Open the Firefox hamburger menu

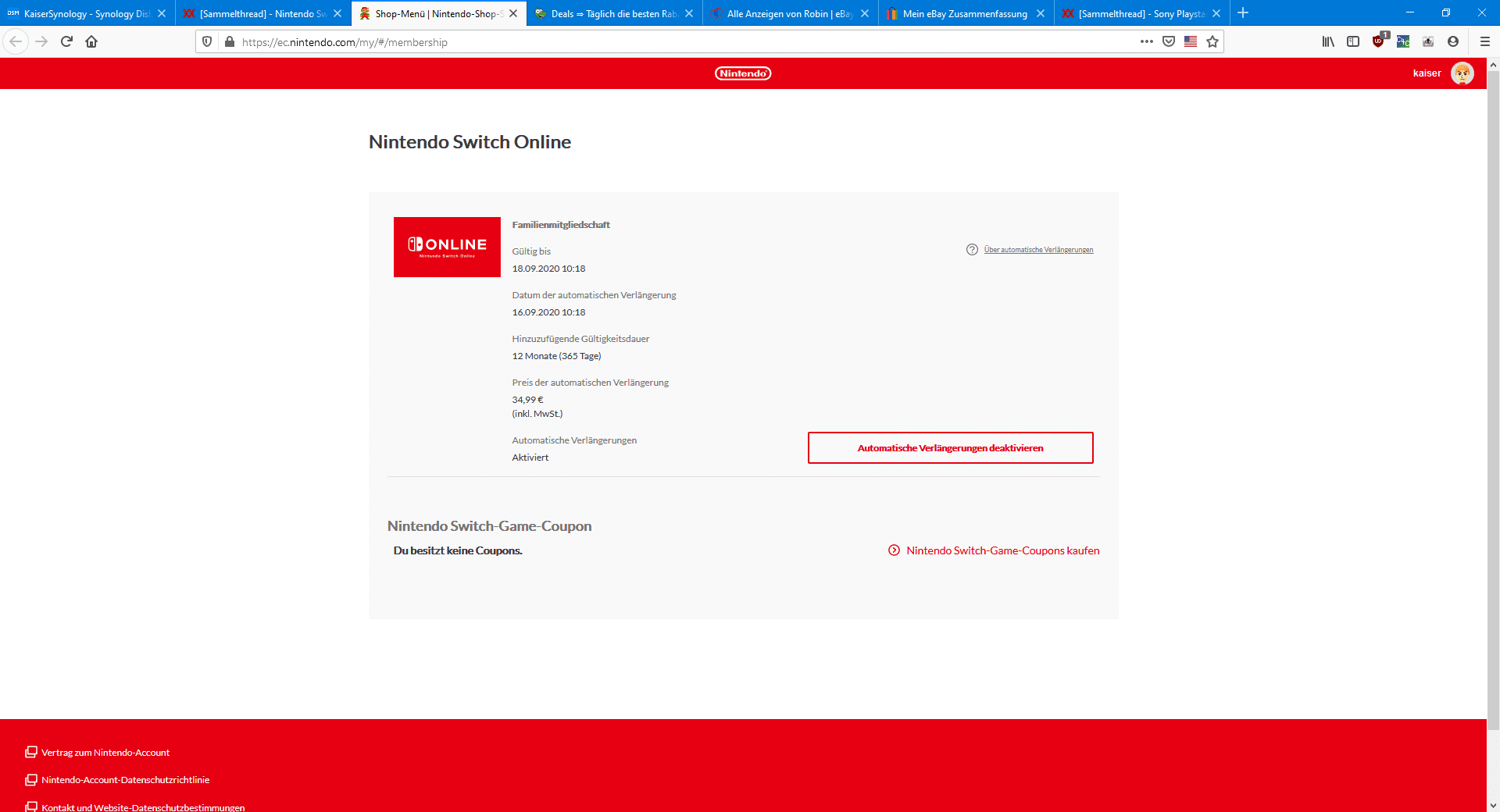[1485, 41]
